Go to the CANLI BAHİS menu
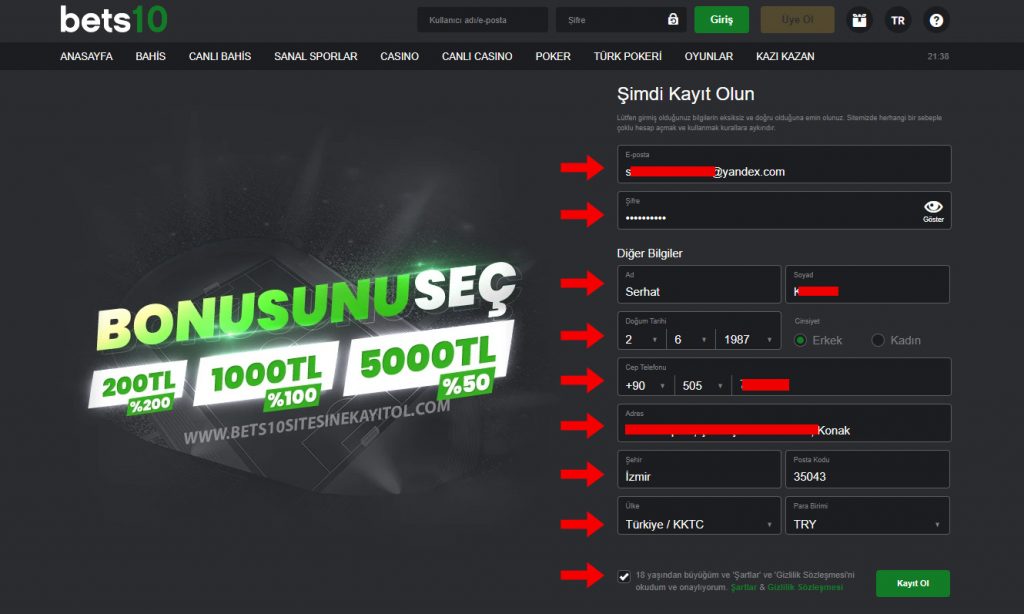 click(x=219, y=56)
